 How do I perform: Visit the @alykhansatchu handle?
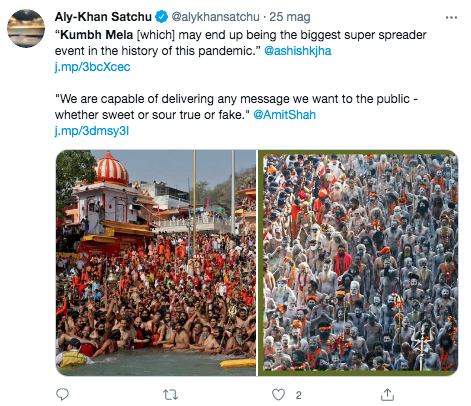pyautogui.click(x=215, y=17)
